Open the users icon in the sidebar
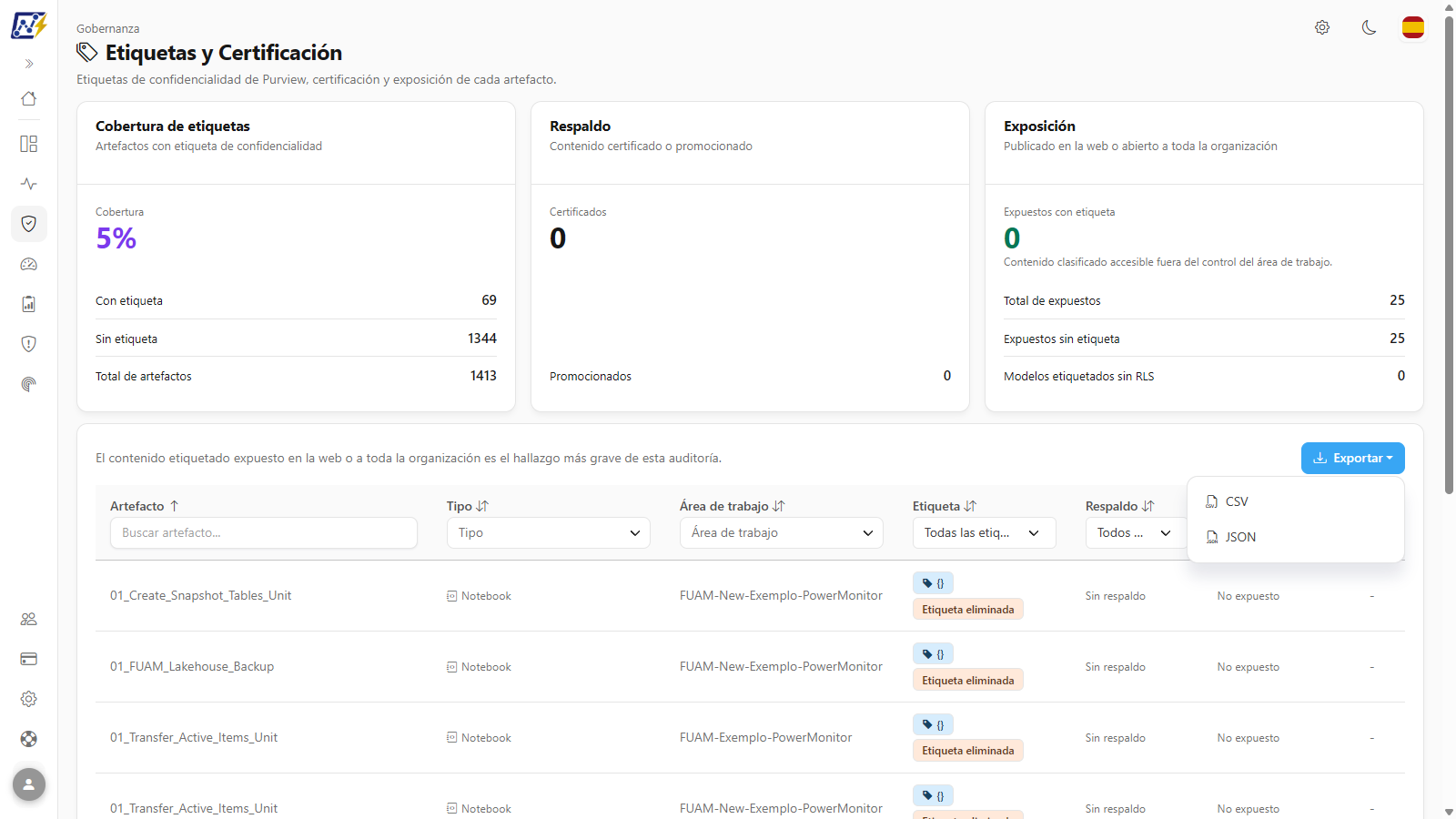 click(x=29, y=619)
